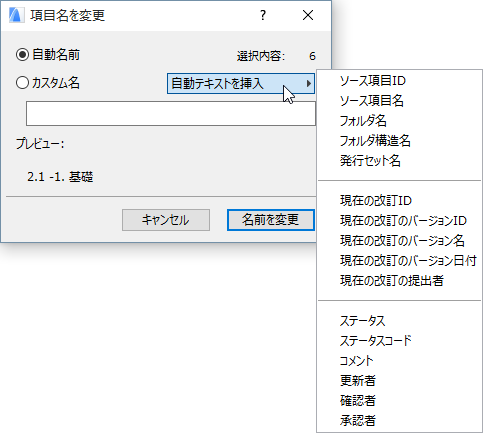Click the プレビュー: label
Image resolution: width=483 pixels, height=433 pixels.
40,144
